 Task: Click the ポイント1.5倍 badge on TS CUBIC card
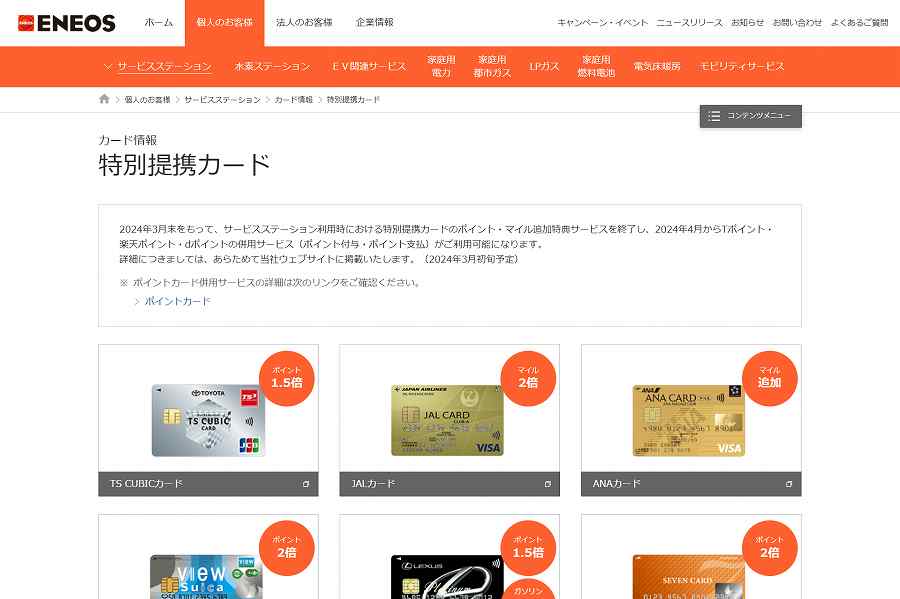coord(286,378)
